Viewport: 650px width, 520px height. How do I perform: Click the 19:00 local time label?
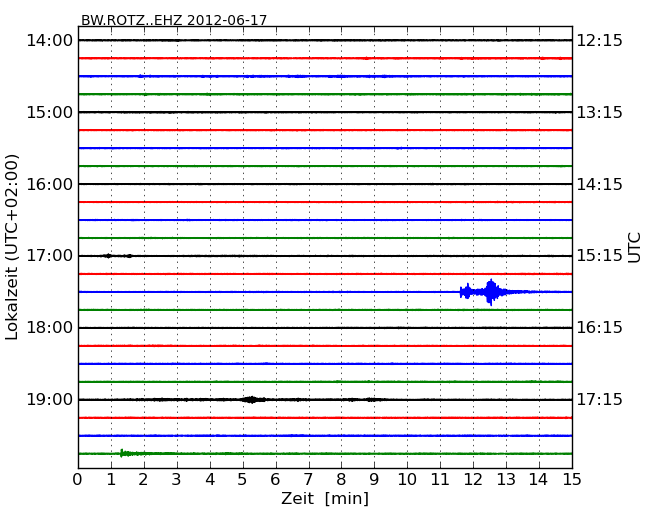coord(49,400)
